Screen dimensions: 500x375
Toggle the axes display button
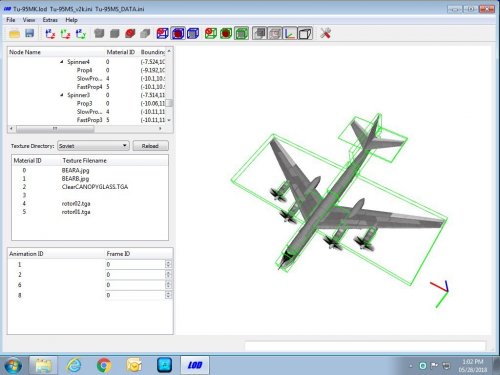[x=290, y=34]
